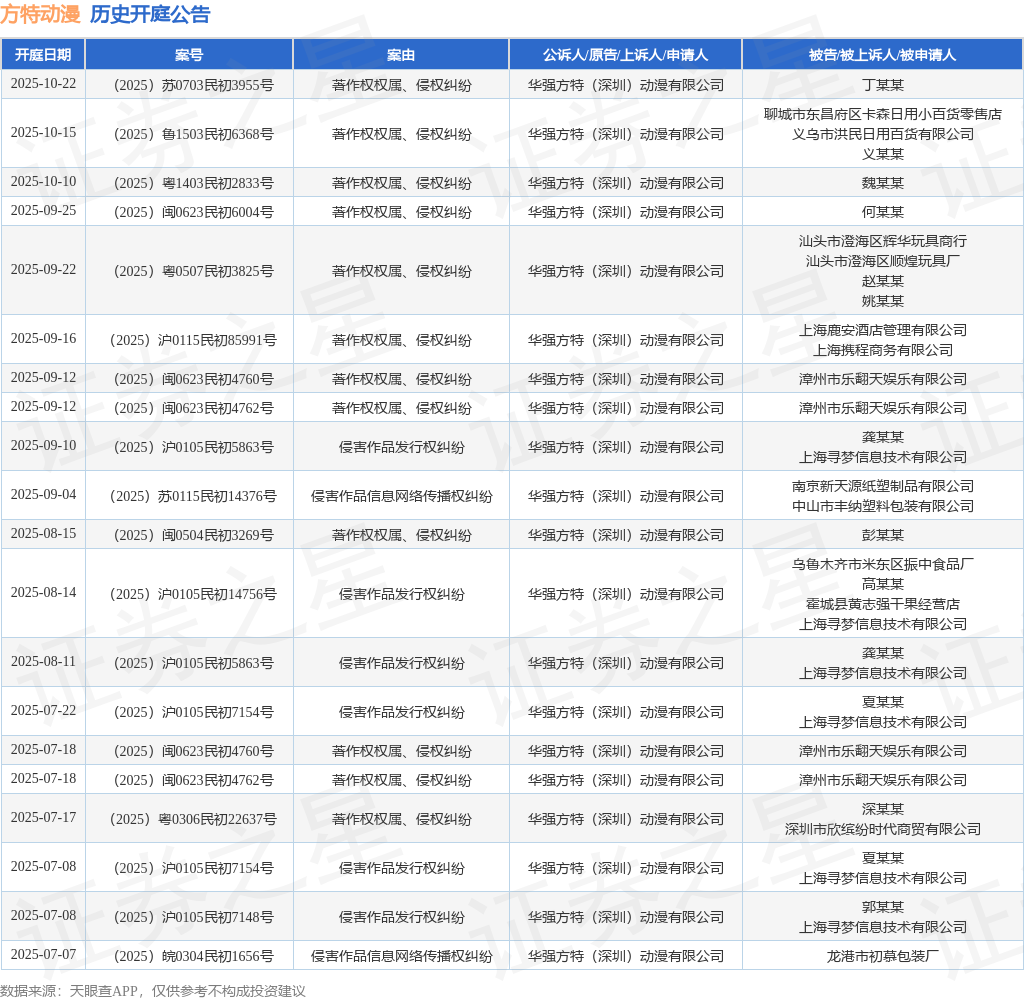
Task: Select date cell 2025-10-10
Action: 43,182
